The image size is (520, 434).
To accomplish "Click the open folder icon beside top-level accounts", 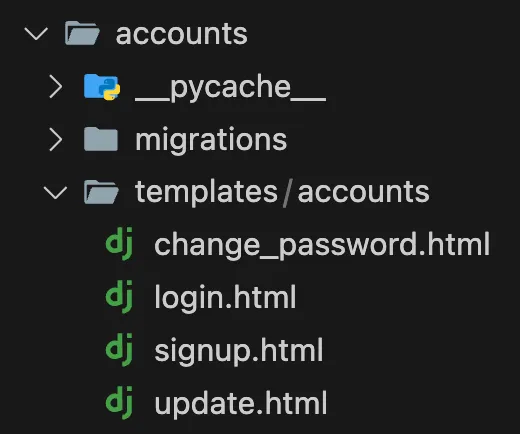I will tap(82, 33).
